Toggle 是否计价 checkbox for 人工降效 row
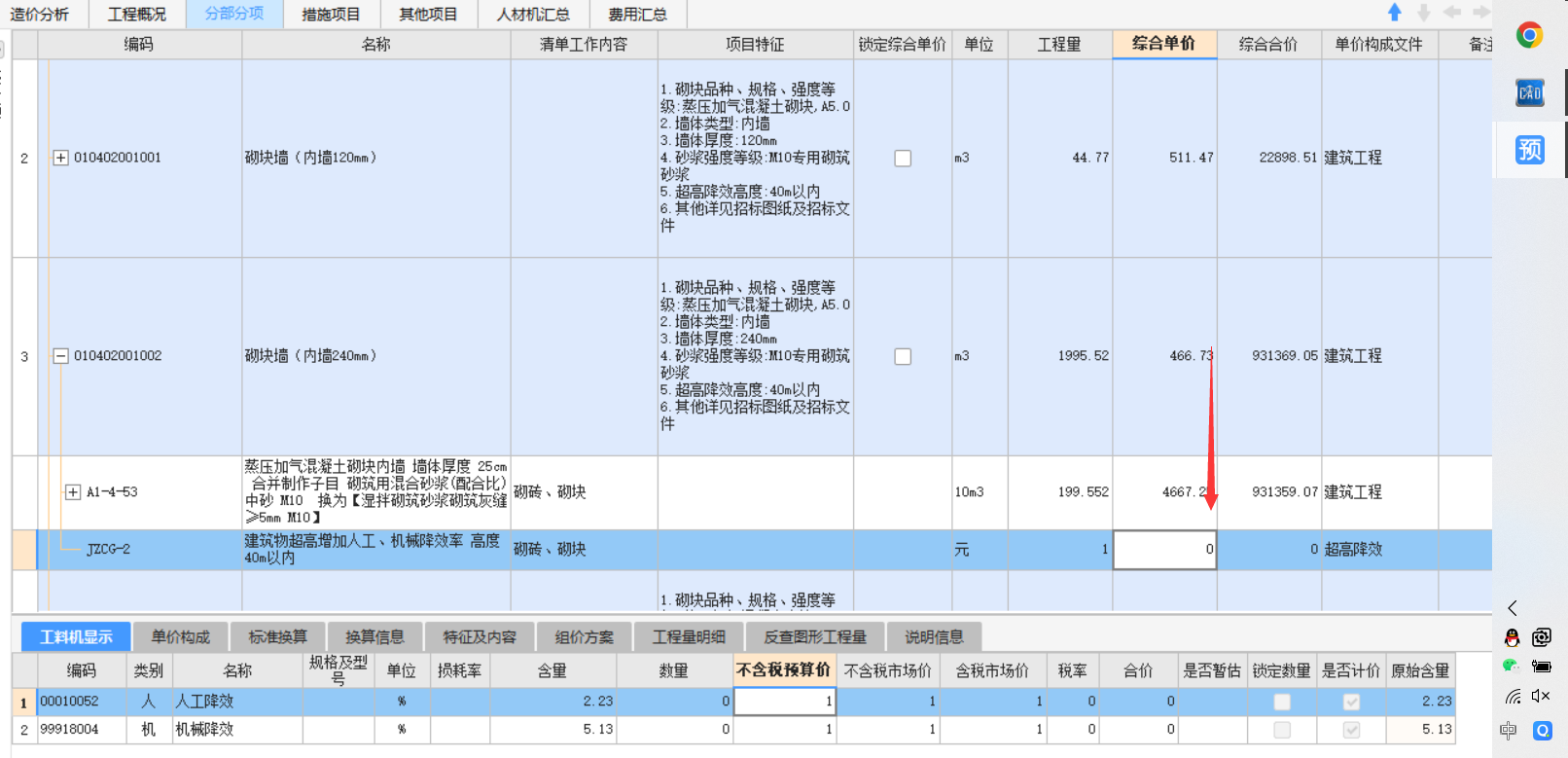Screen dimensions: 1568x758 [1351, 702]
